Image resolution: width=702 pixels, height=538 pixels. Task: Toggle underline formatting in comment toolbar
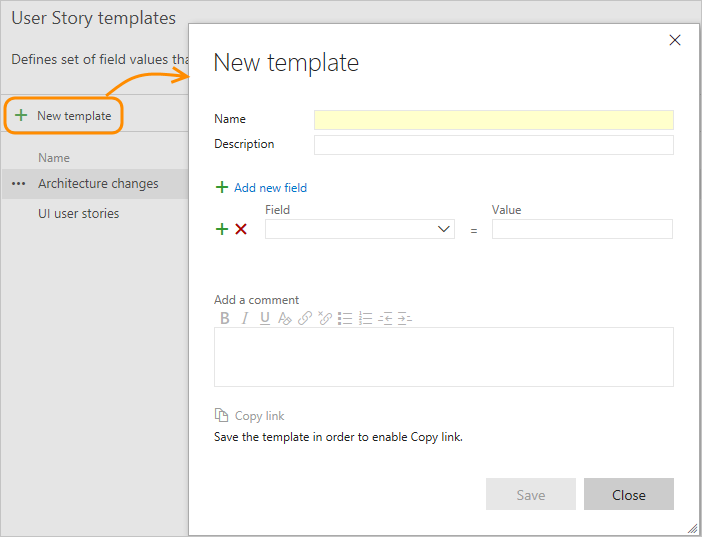(x=265, y=318)
